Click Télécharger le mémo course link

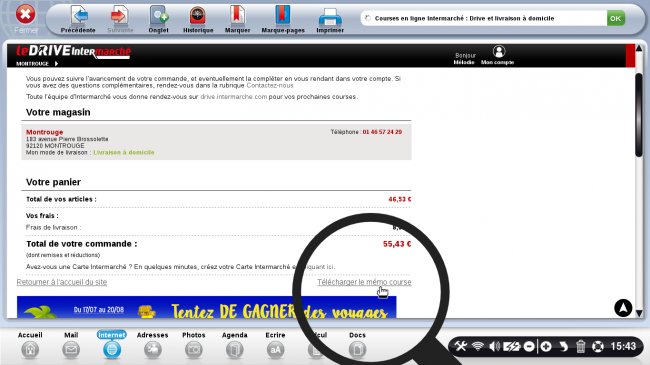coord(364,282)
